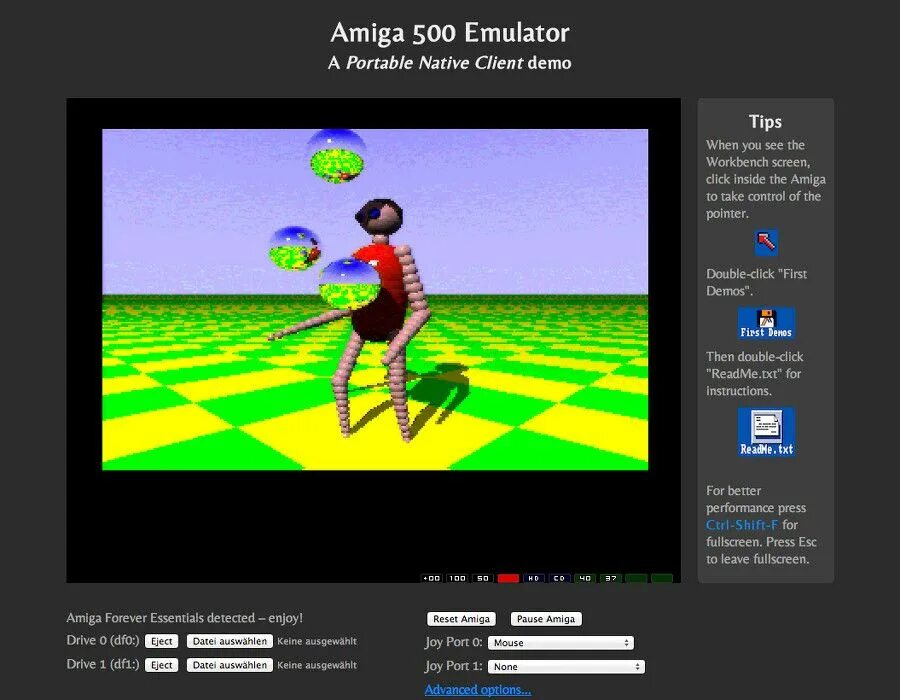900x700 pixels.
Task: Click the Pause Amiga button
Action: 546,619
